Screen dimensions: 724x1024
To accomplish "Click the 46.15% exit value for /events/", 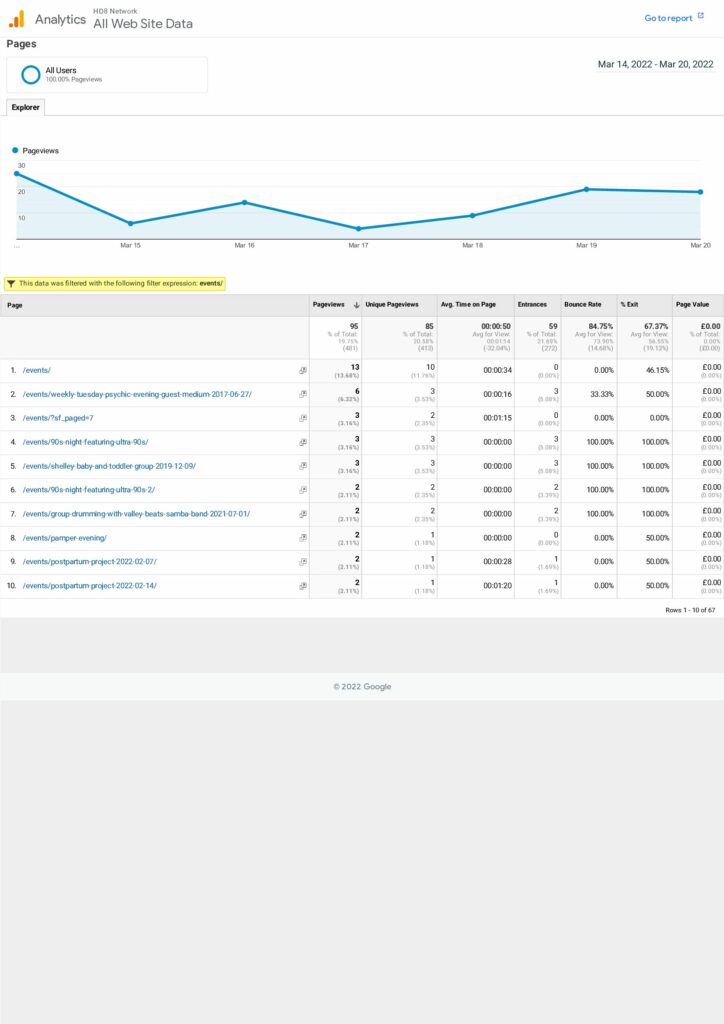I will coord(657,370).
